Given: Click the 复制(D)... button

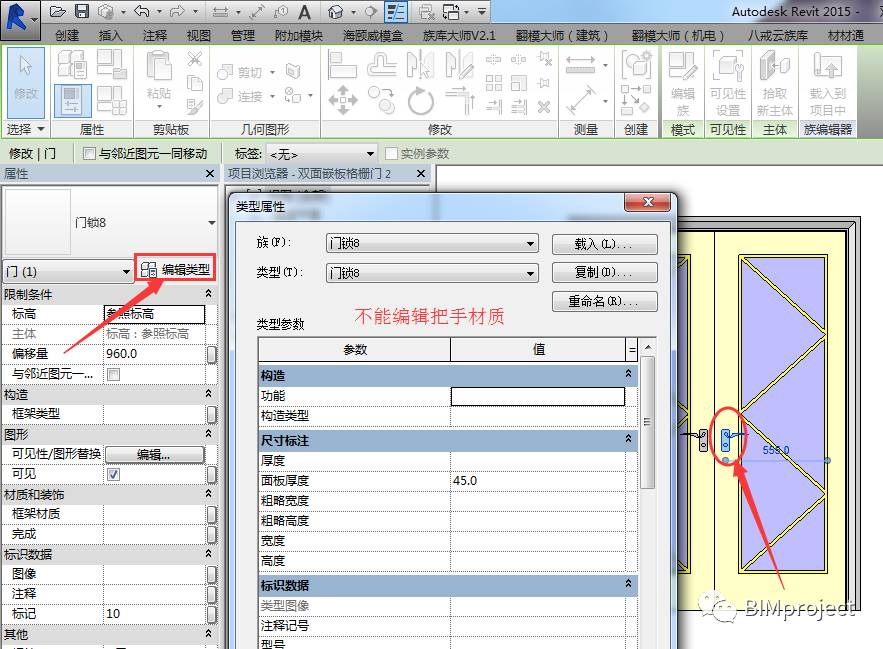Looking at the screenshot, I should click(x=604, y=273).
